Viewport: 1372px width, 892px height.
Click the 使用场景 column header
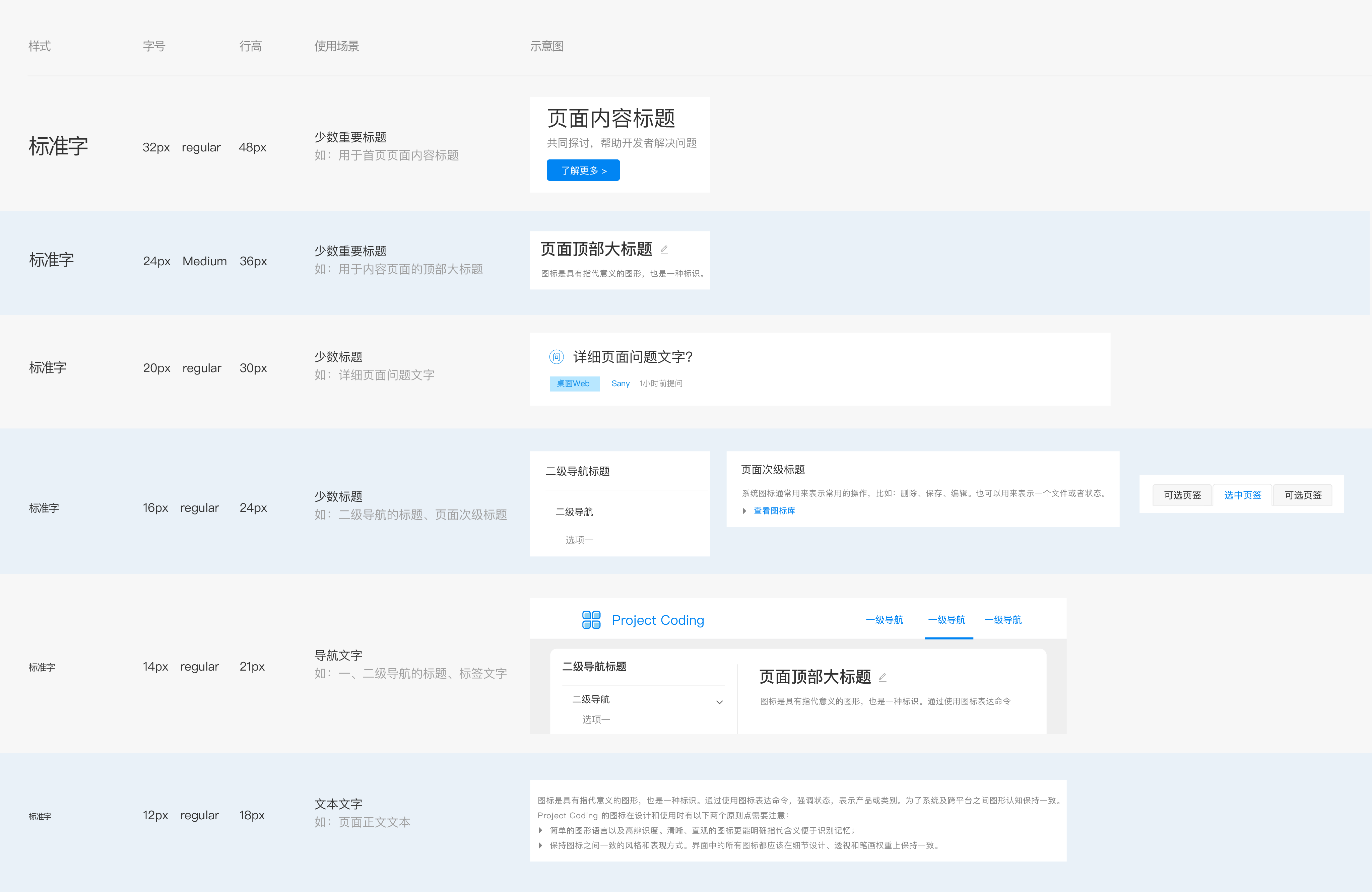pyautogui.click(x=337, y=46)
